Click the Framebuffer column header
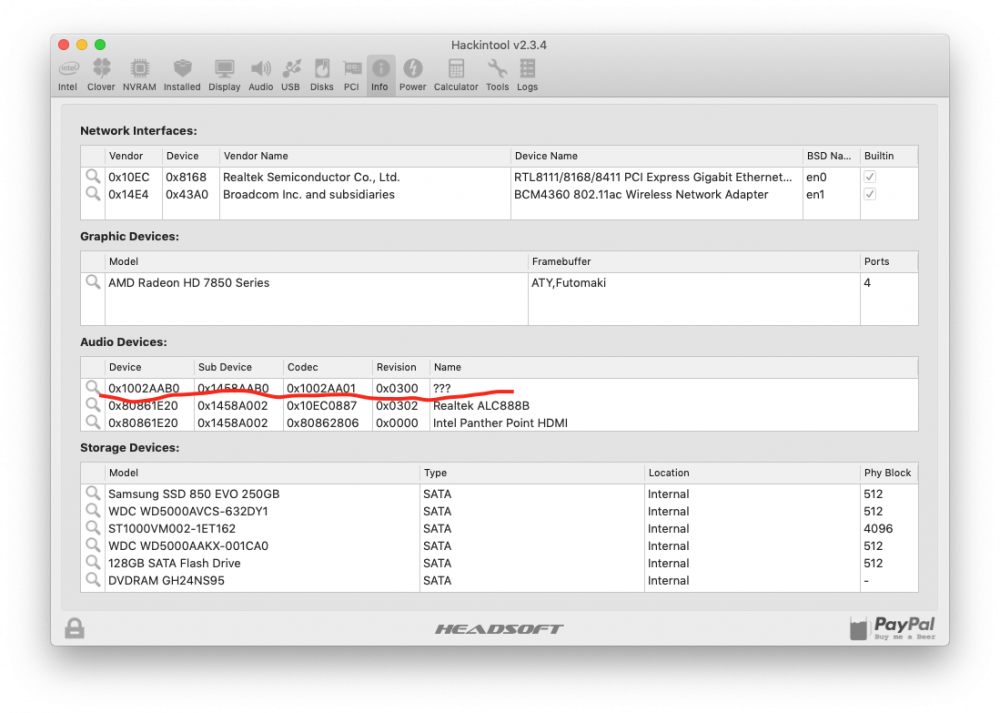 click(x=694, y=261)
